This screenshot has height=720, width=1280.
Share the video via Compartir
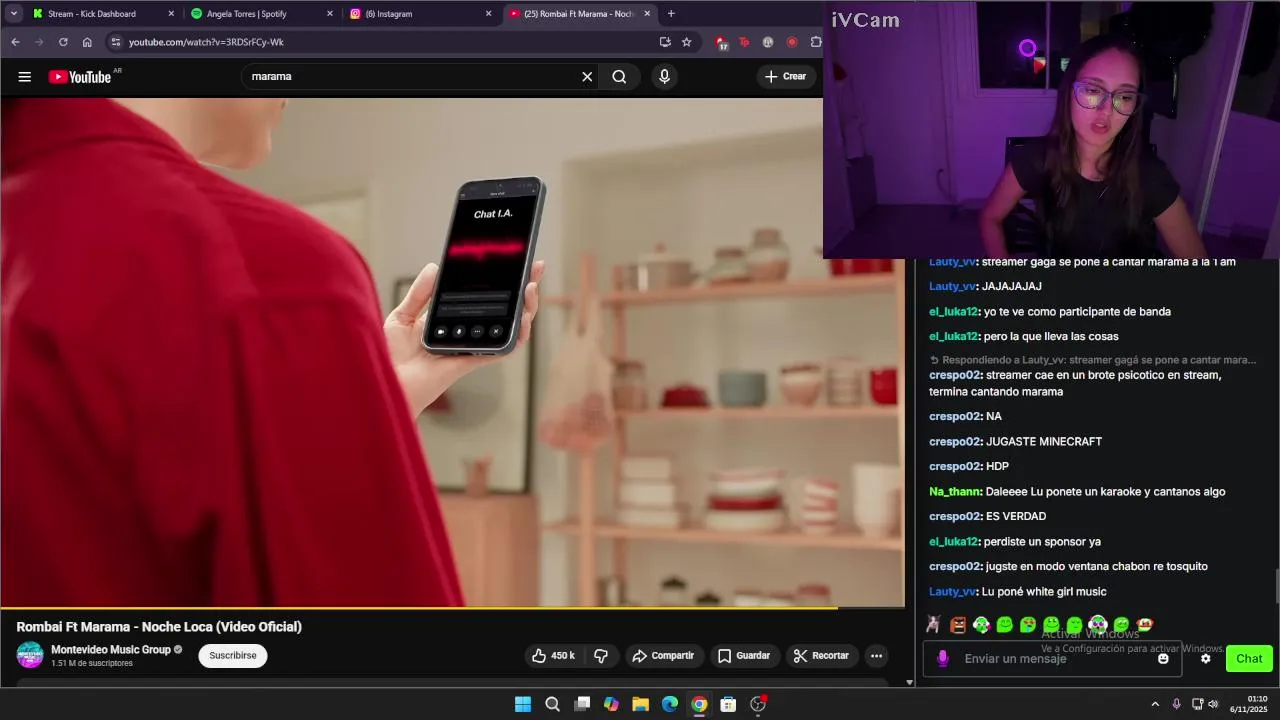click(664, 656)
